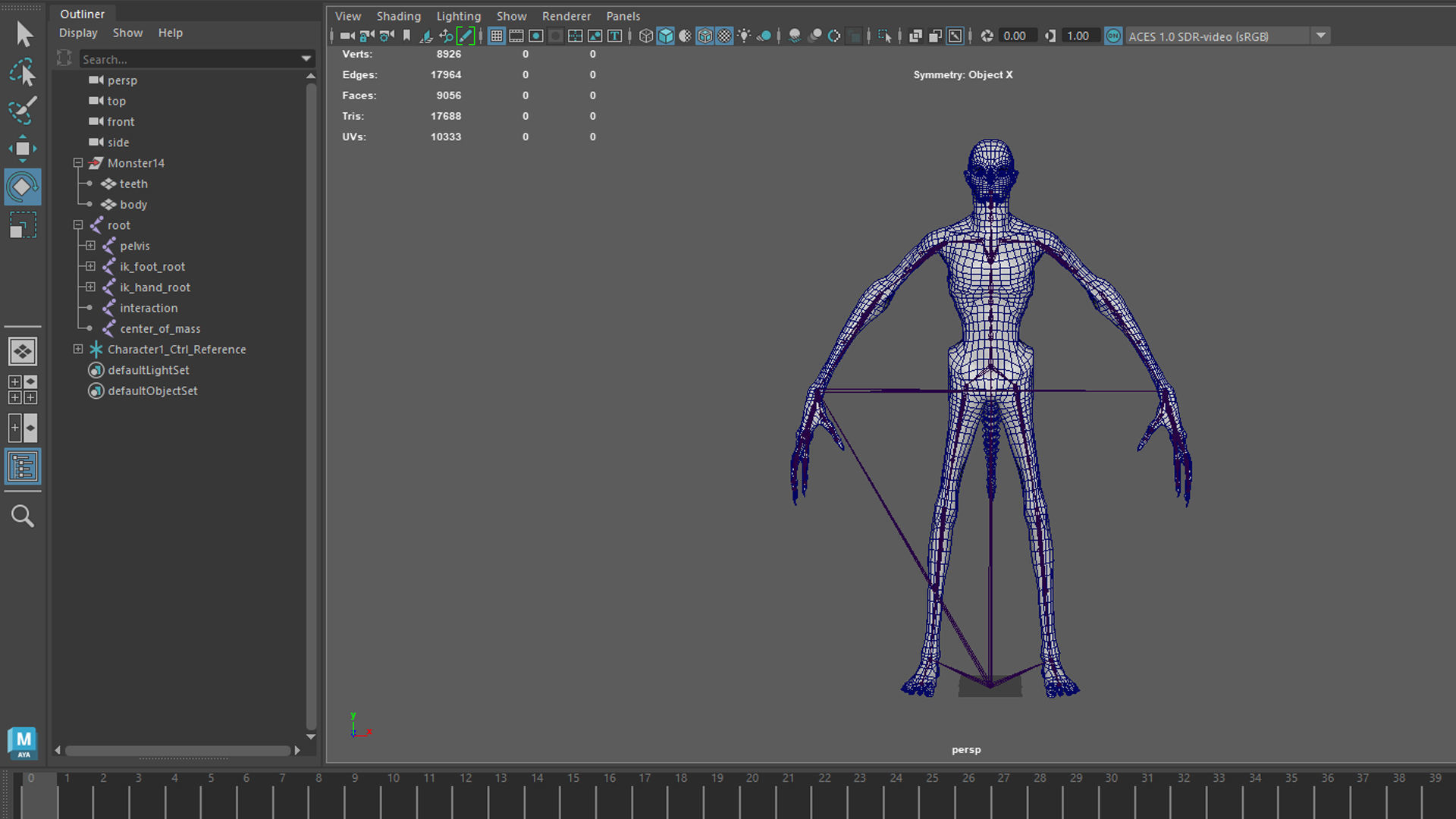Toggle safe title display
This screenshot has width=1456, height=819.
coord(615,36)
